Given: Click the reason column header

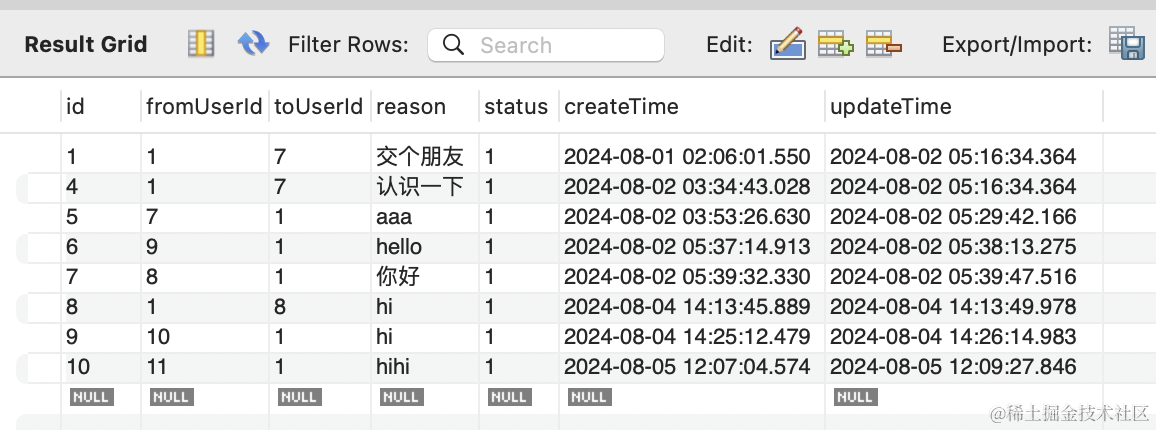Looking at the screenshot, I should pos(425,106).
